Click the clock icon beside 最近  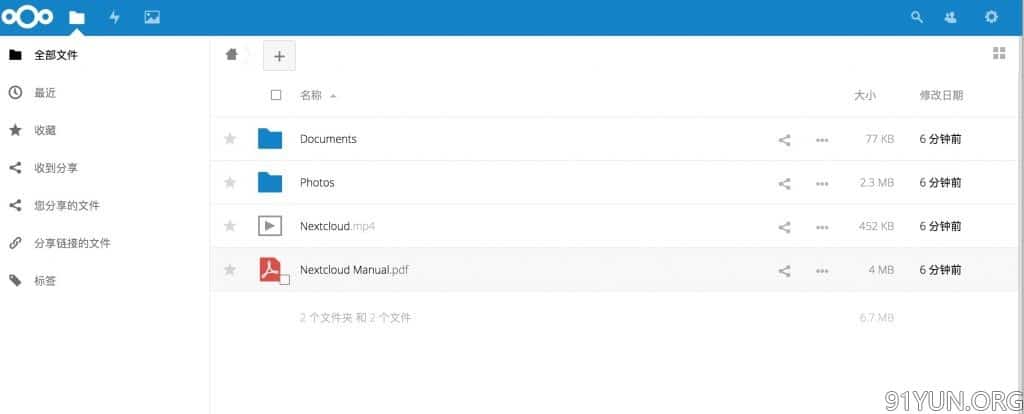tap(15, 93)
